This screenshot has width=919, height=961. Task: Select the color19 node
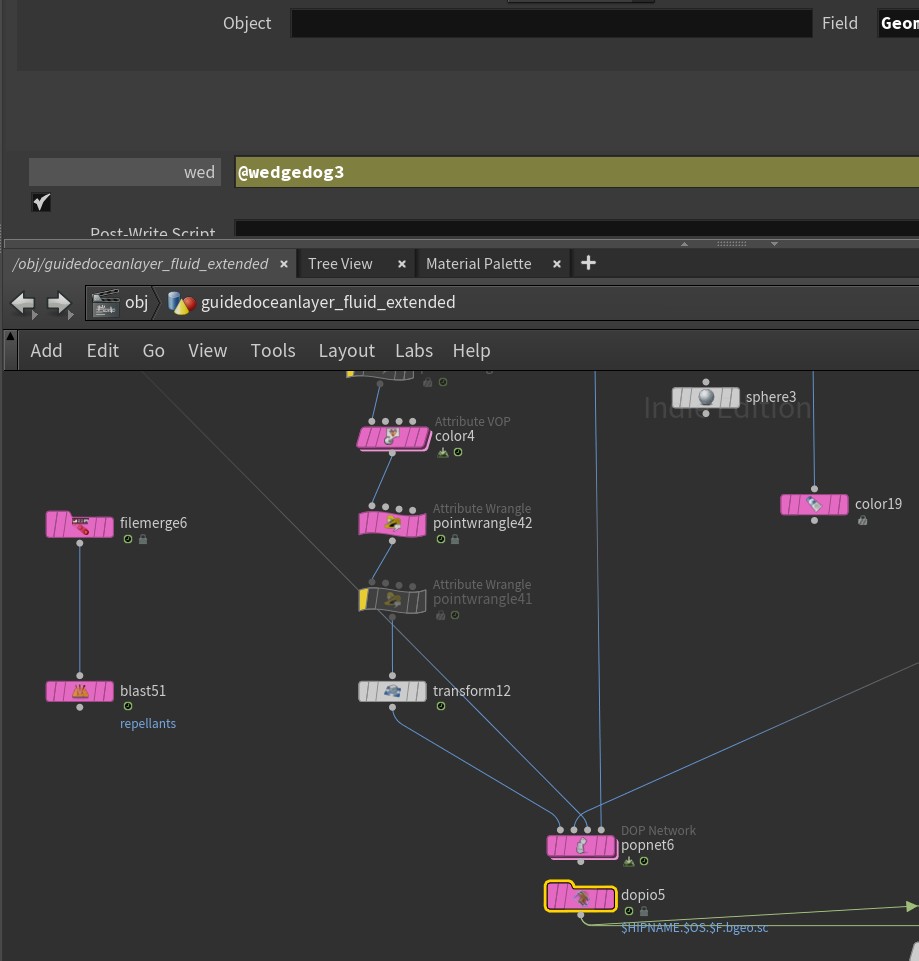tap(814, 504)
